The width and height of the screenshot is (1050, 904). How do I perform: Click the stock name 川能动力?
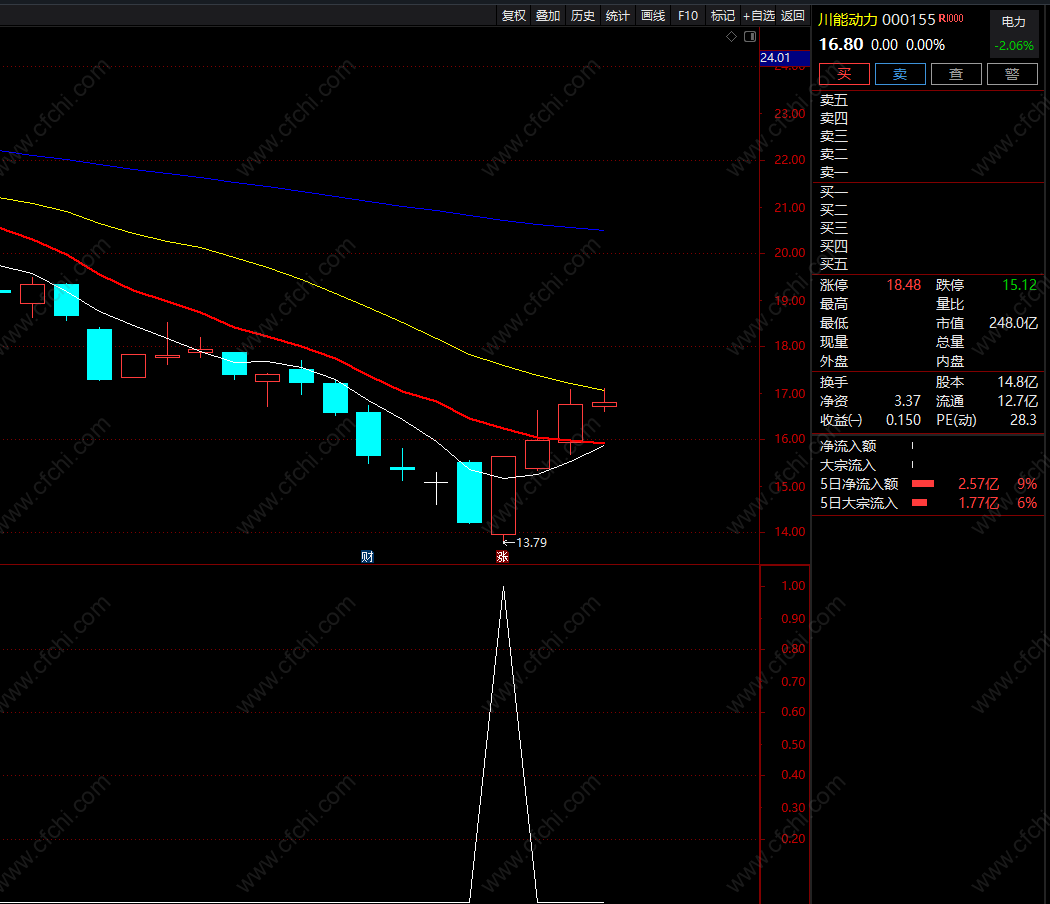848,20
